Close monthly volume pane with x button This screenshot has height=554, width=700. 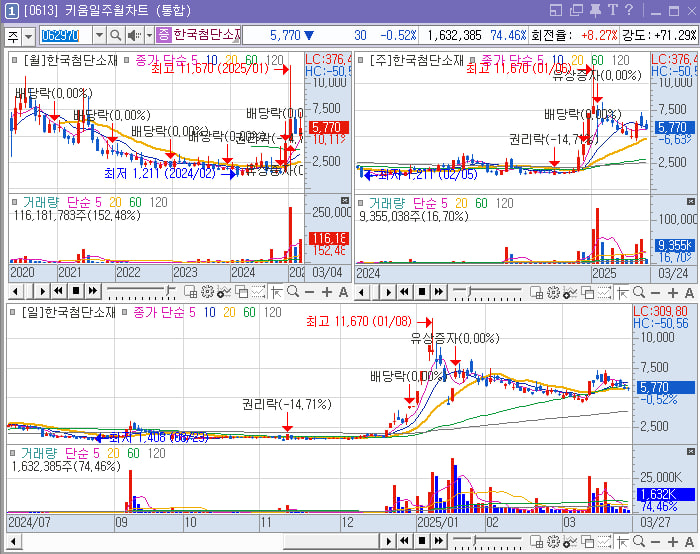click(345, 200)
